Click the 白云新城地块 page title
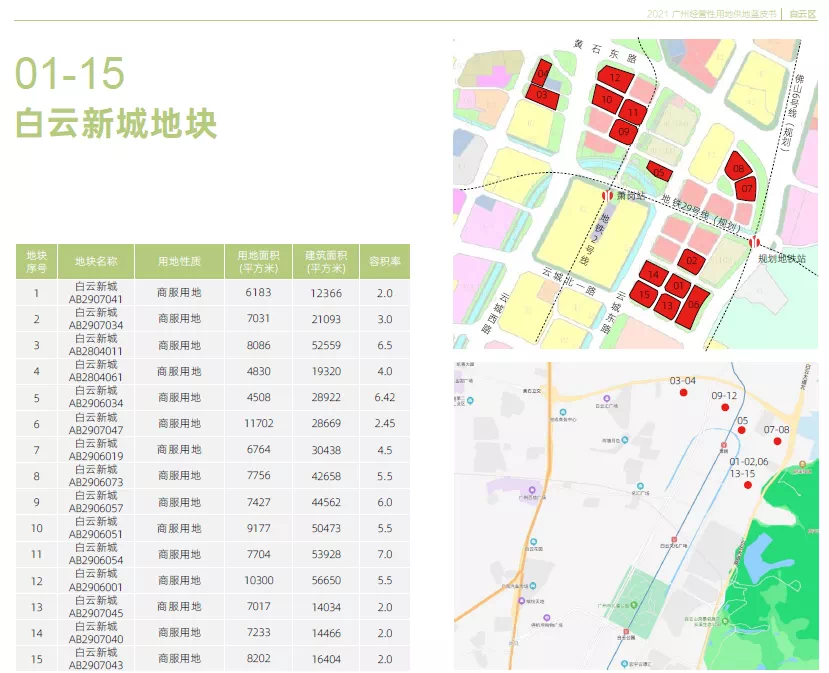The image size is (829, 673). (x=116, y=125)
